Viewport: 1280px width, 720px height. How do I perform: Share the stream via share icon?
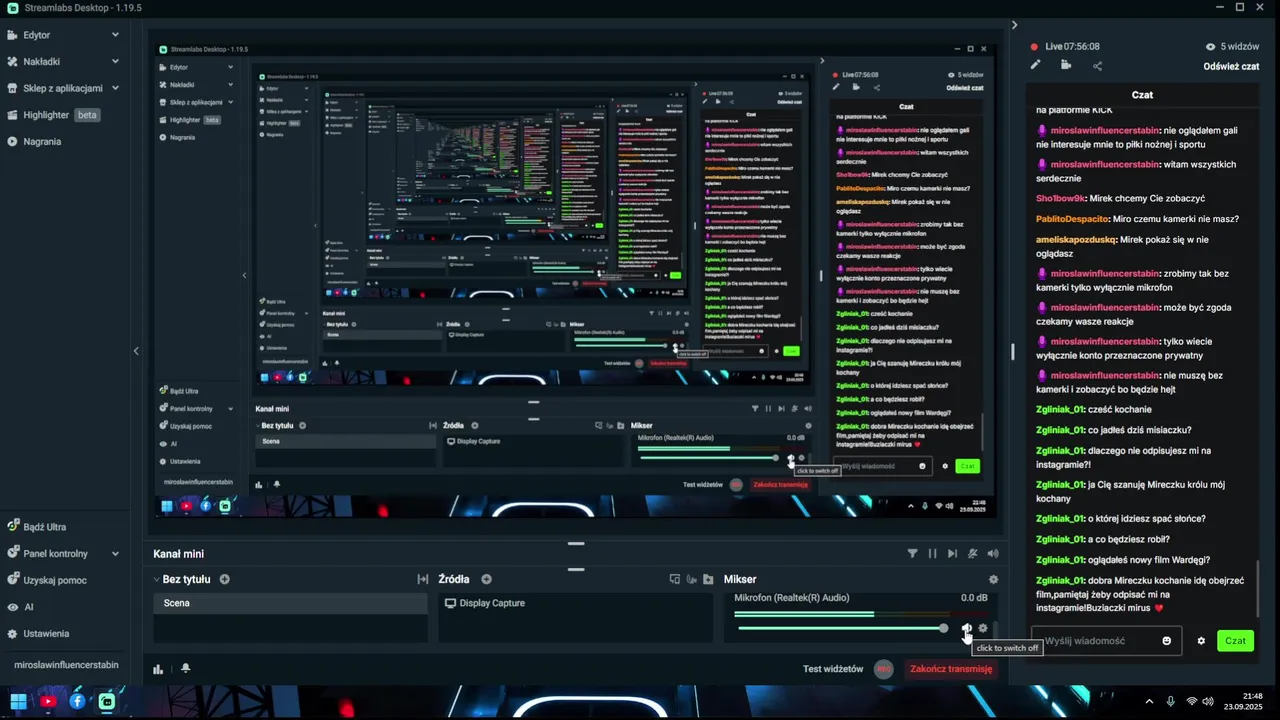(x=1097, y=66)
